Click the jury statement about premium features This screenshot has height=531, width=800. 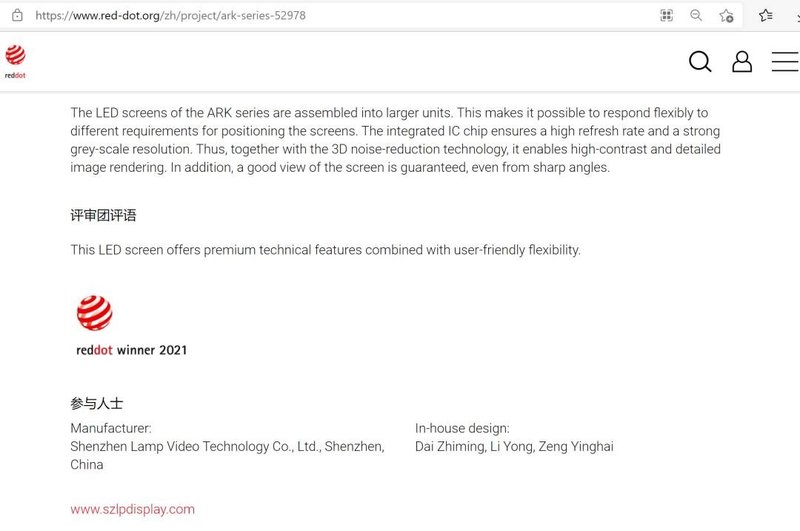pos(325,249)
